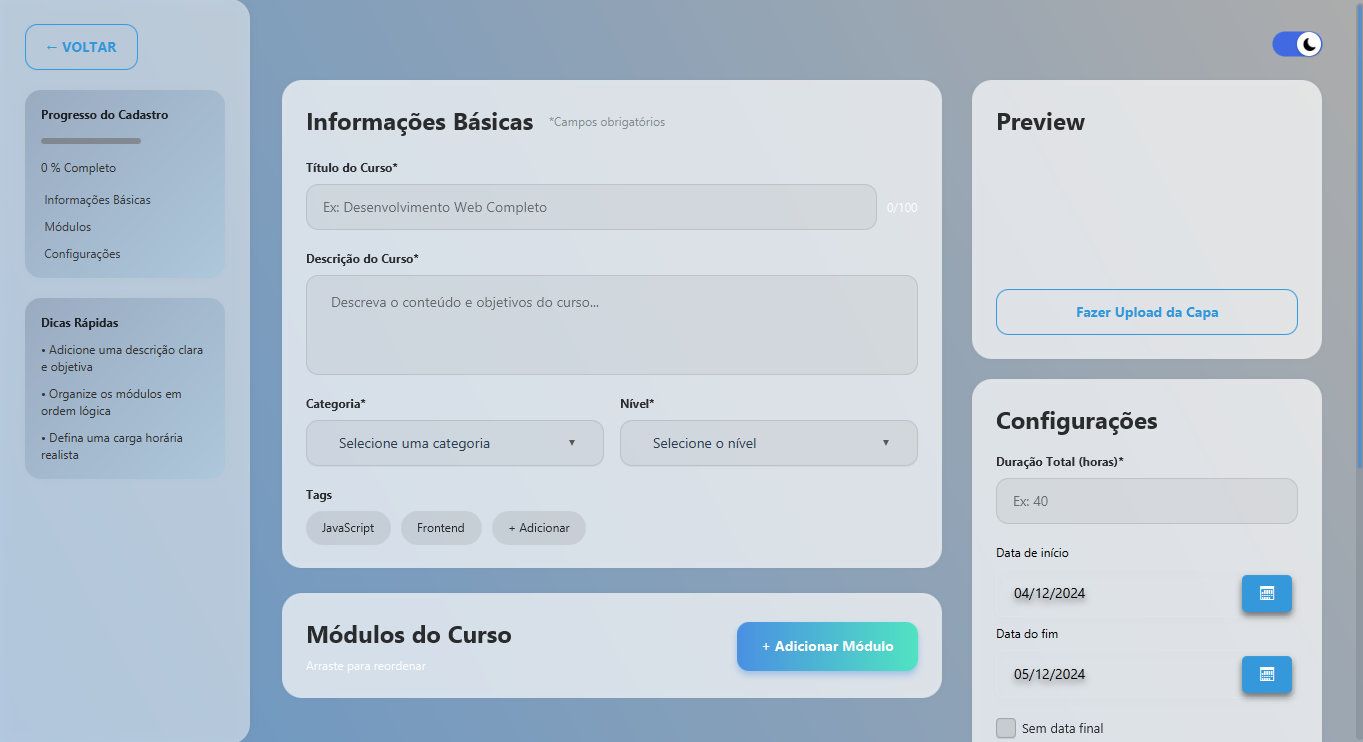This screenshot has width=1363, height=742.
Task: Click the Arraste para reordenar hint
Action: pyautogui.click(x=366, y=666)
